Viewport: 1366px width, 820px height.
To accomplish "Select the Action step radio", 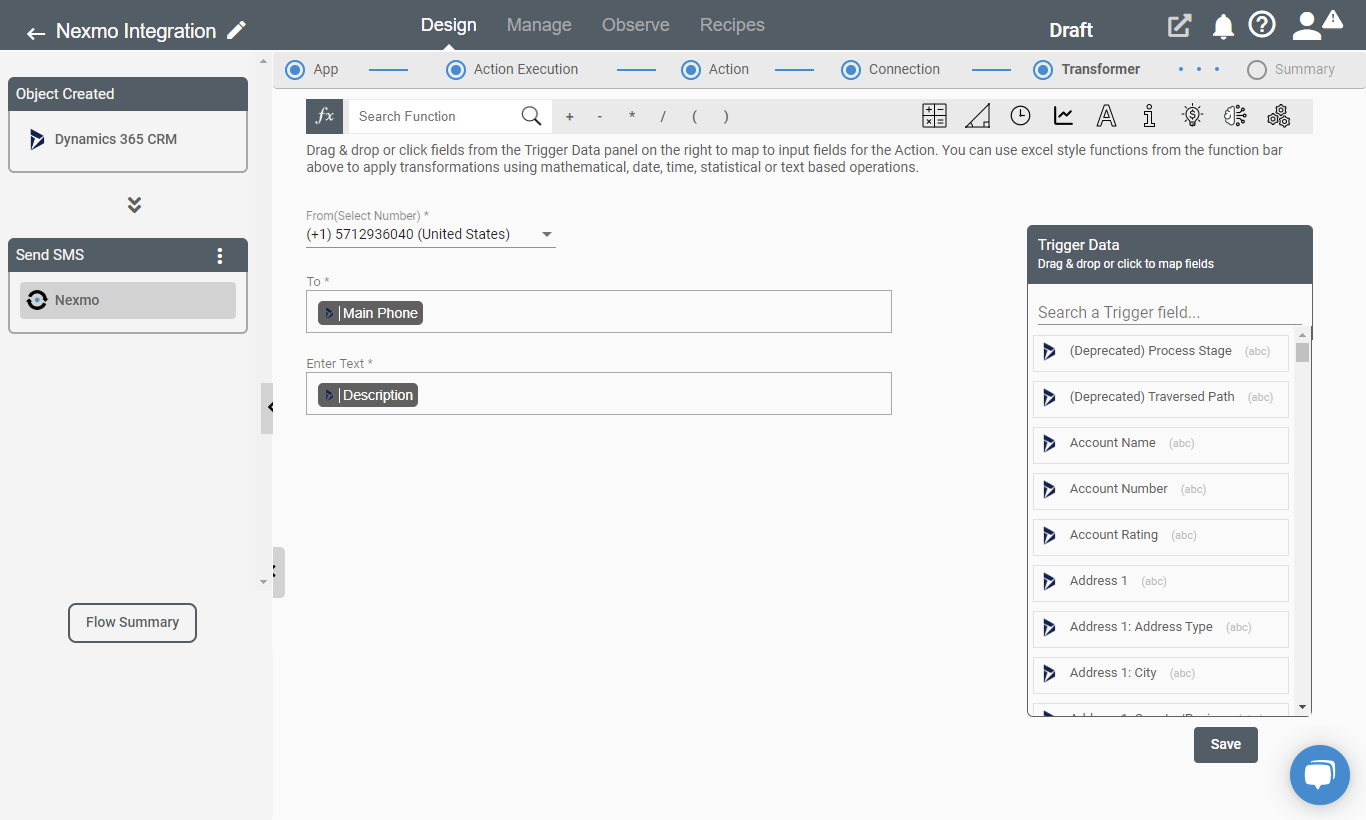I will click(x=691, y=70).
